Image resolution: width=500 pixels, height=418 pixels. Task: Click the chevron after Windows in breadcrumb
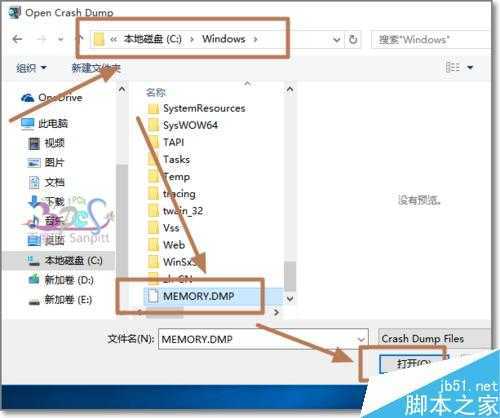click(256, 39)
